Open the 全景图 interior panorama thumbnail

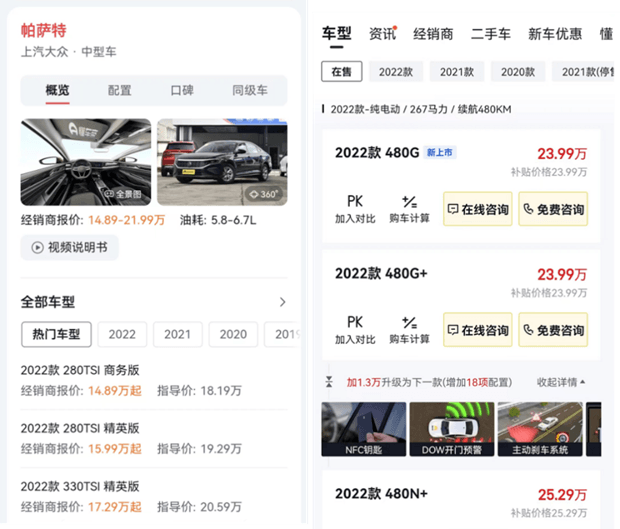click(x=86, y=162)
